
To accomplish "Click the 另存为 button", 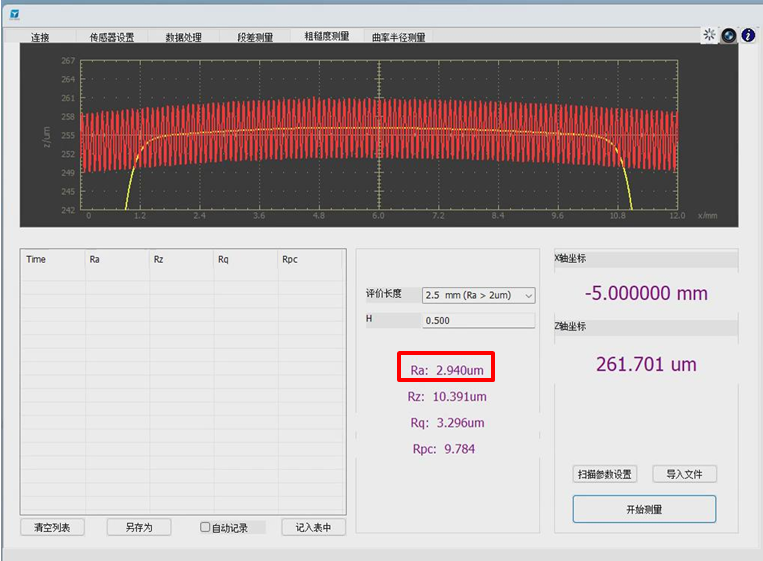I will (x=139, y=527).
